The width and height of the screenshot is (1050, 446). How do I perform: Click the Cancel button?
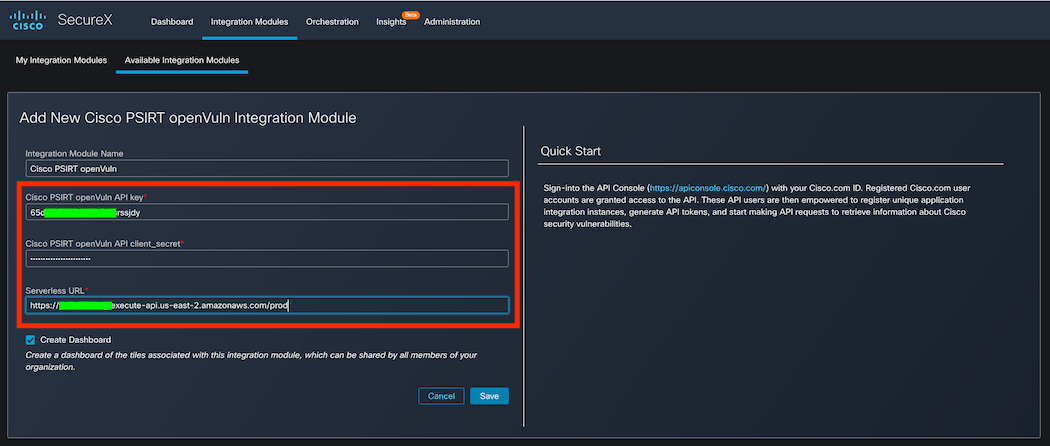[x=441, y=396]
